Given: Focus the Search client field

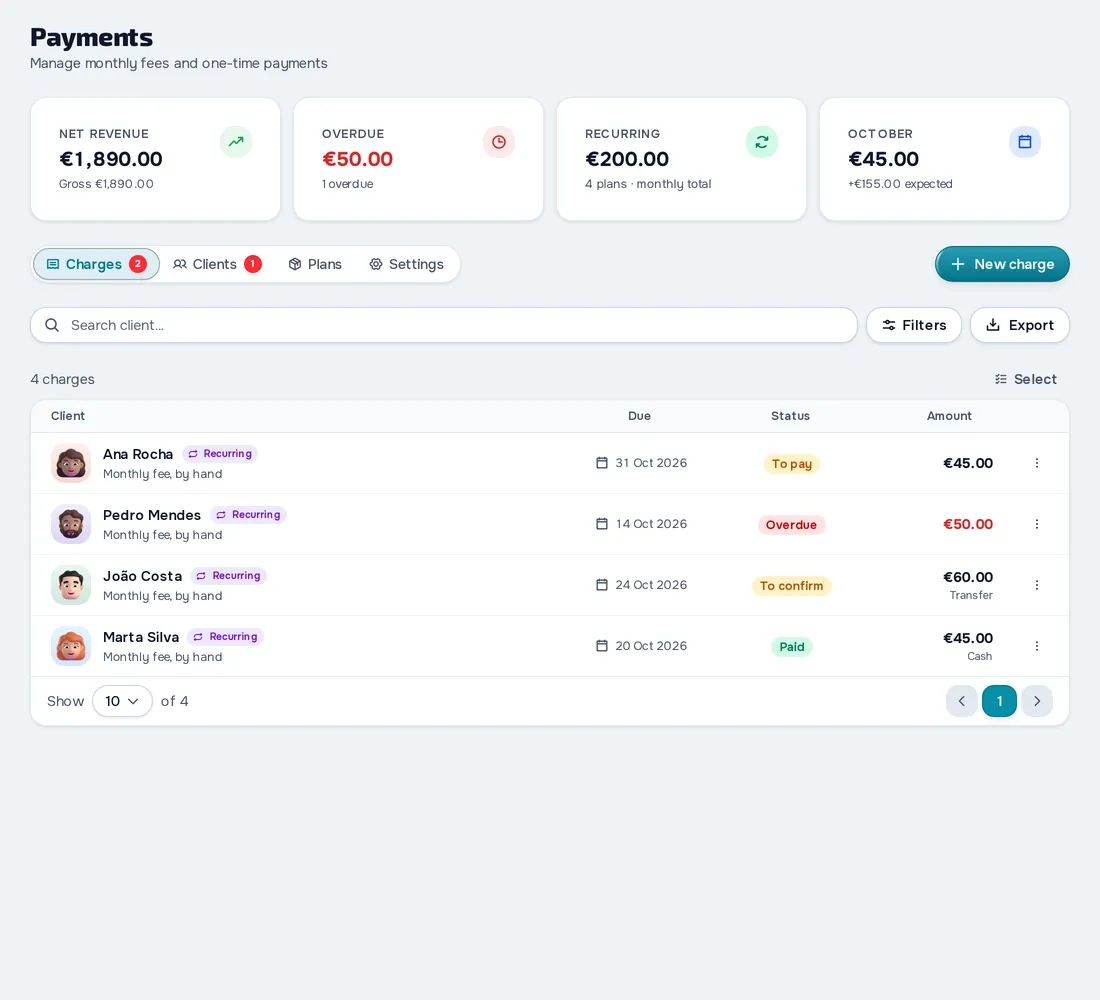Looking at the screenshot, I should click(443, 325).
